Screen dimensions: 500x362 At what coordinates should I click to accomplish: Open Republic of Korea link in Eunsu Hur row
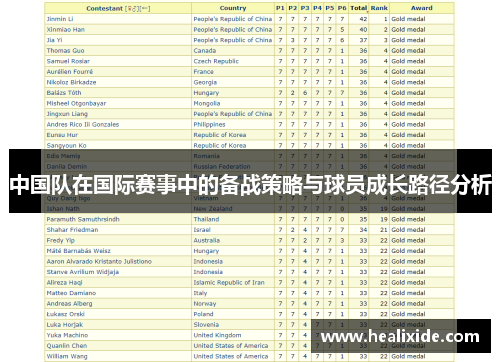pos(220,135)
